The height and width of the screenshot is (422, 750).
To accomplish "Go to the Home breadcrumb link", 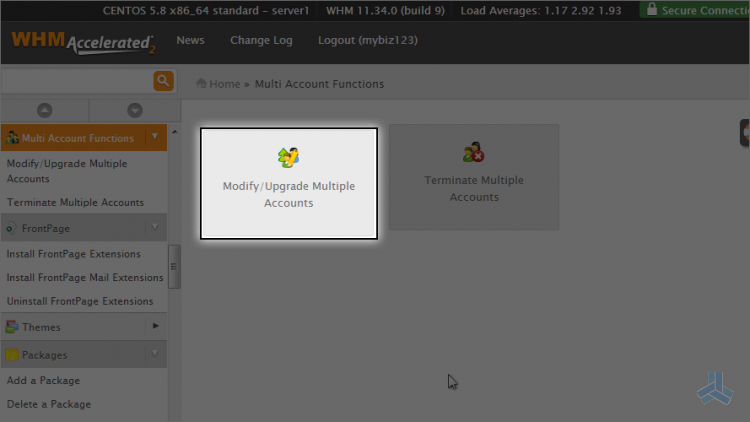I will (224, 84).
